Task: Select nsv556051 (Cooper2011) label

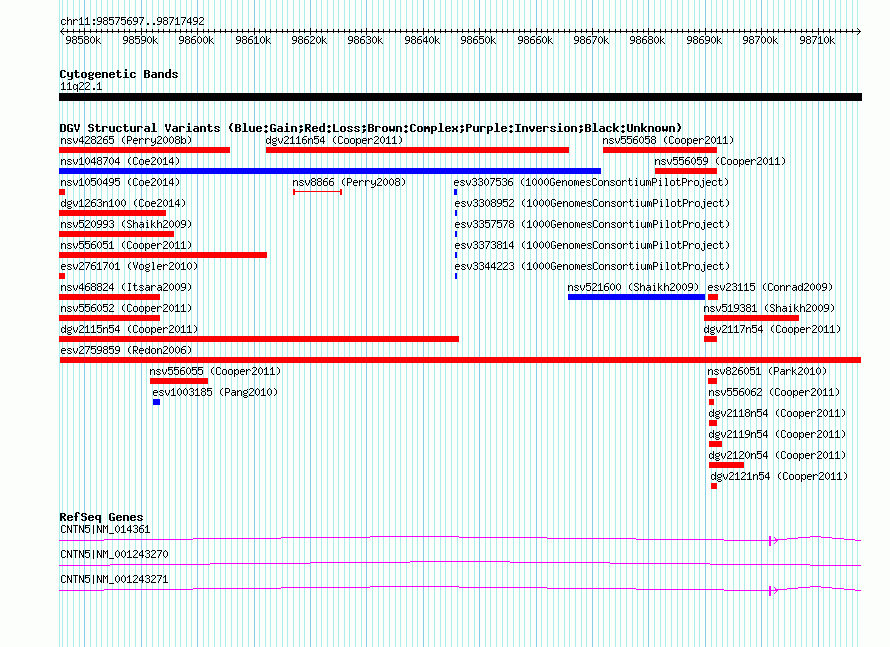Action: coord(126,245)
